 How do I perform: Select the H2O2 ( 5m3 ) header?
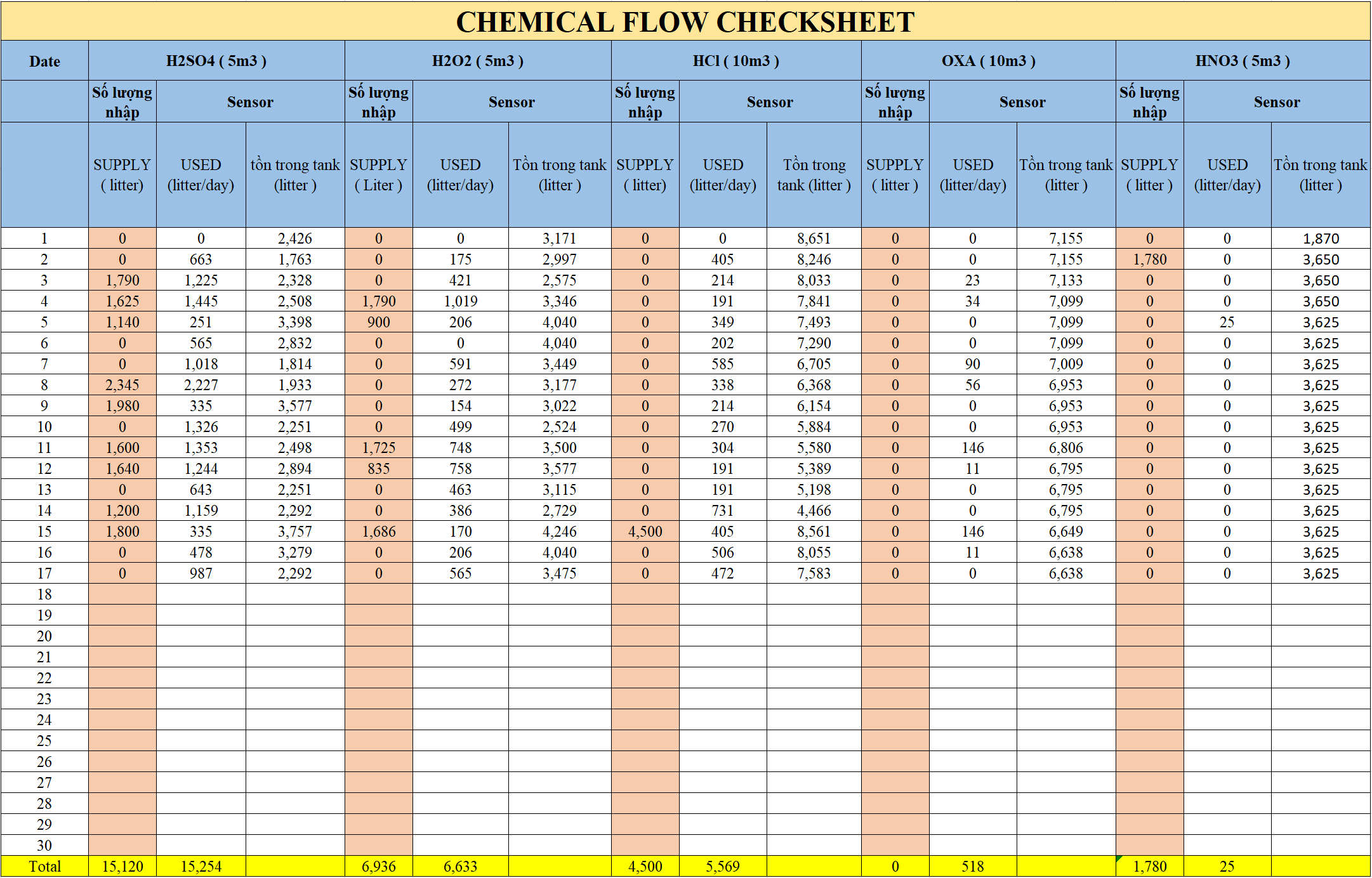478,61
